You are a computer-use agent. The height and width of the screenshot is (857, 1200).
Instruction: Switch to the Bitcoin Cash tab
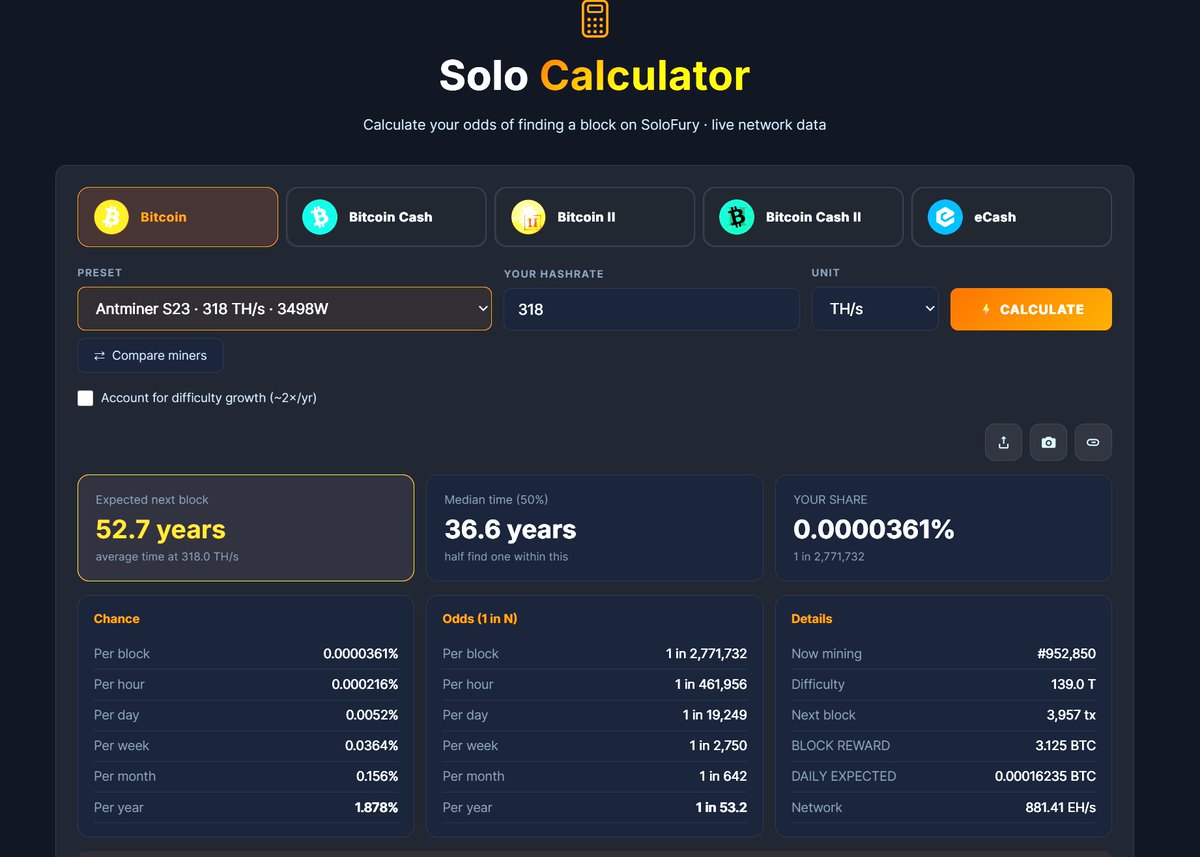(x=386, y=217)
